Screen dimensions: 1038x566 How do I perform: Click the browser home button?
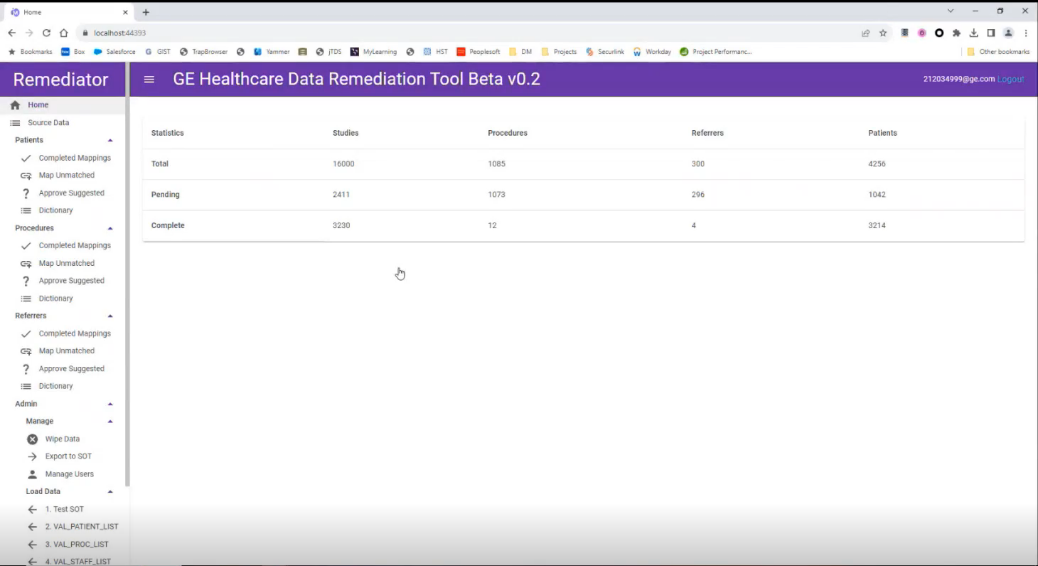pos(64,32)
